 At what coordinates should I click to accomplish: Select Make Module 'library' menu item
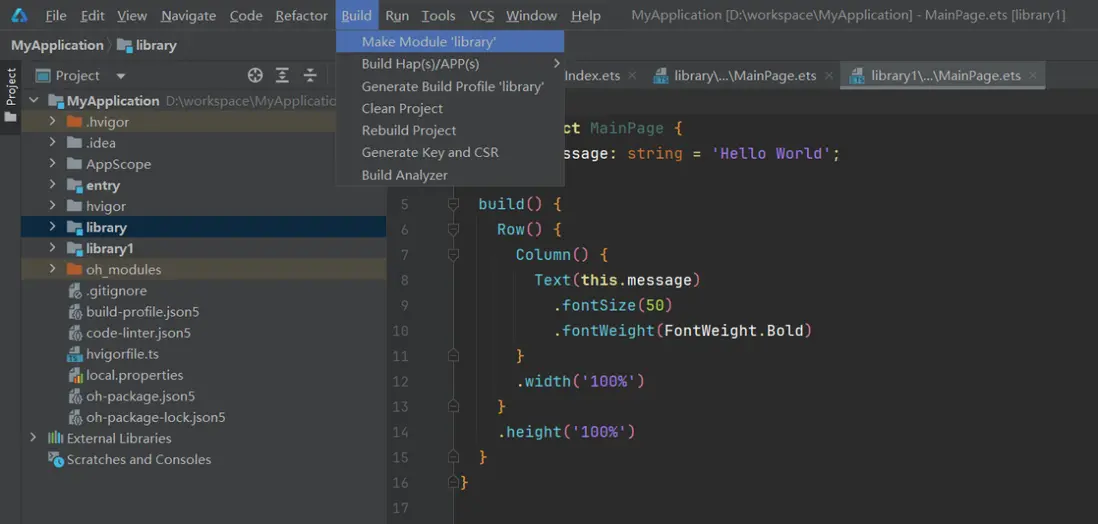pos(428,42)
